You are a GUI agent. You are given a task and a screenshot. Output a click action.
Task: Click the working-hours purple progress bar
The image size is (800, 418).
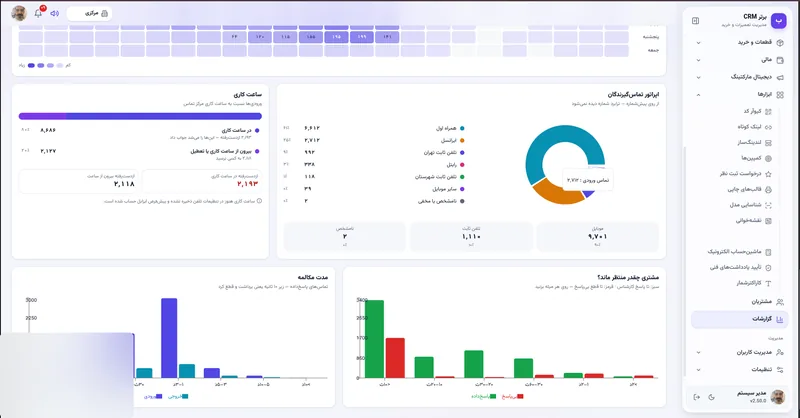(x=140, y=116)
